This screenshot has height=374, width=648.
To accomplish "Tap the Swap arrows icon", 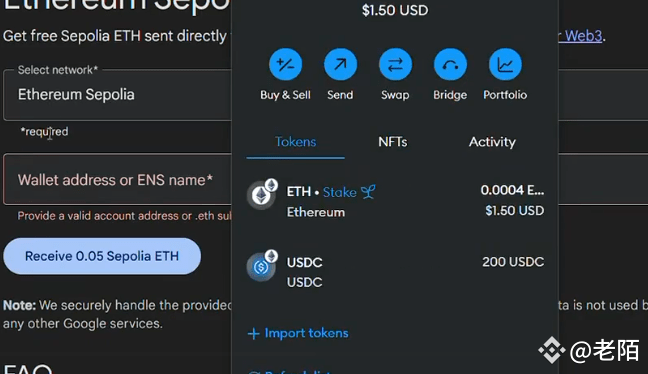I will pyautogui.click(x=395, y=64).
